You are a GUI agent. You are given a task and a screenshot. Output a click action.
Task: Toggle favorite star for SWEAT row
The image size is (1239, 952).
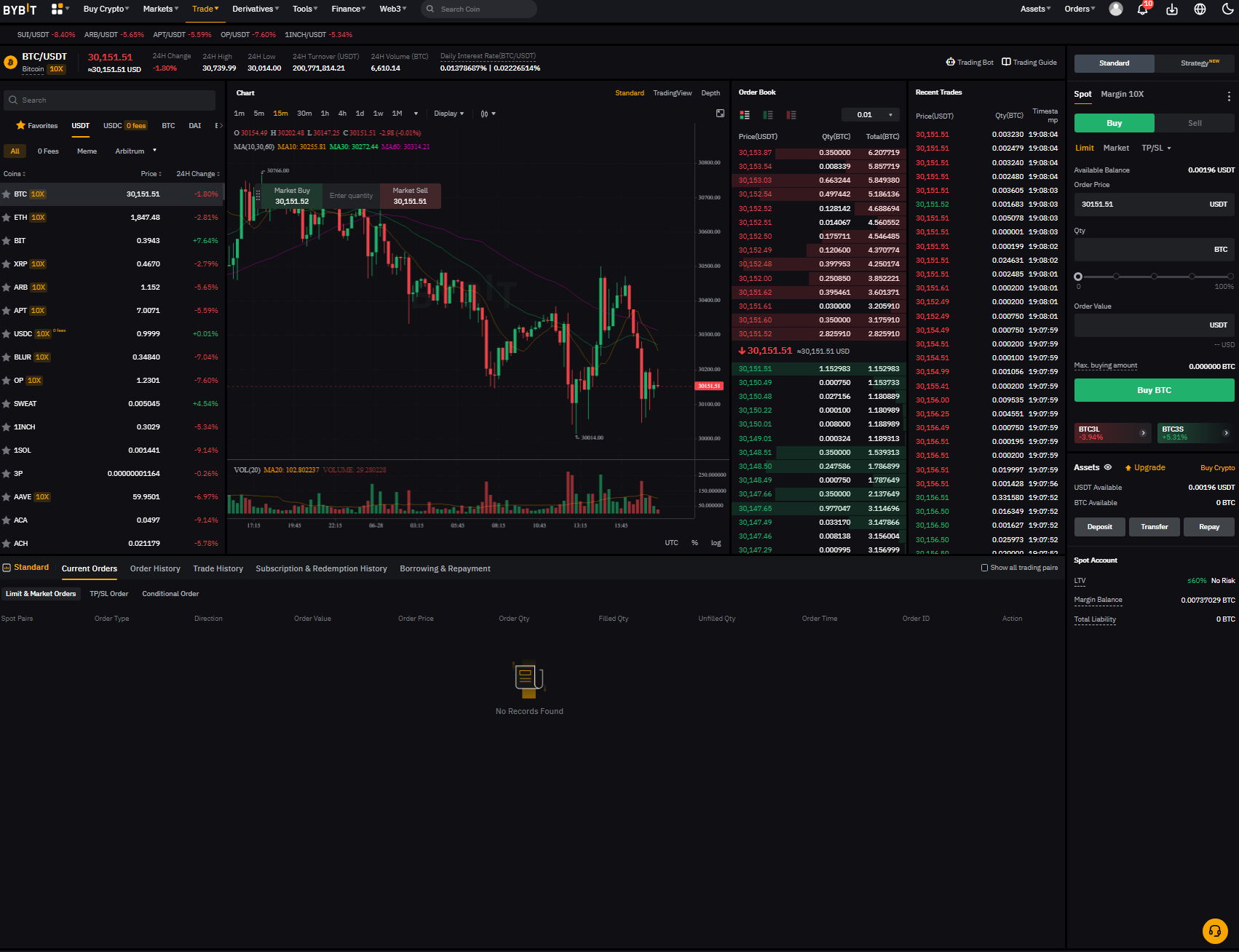coord(7,404)
